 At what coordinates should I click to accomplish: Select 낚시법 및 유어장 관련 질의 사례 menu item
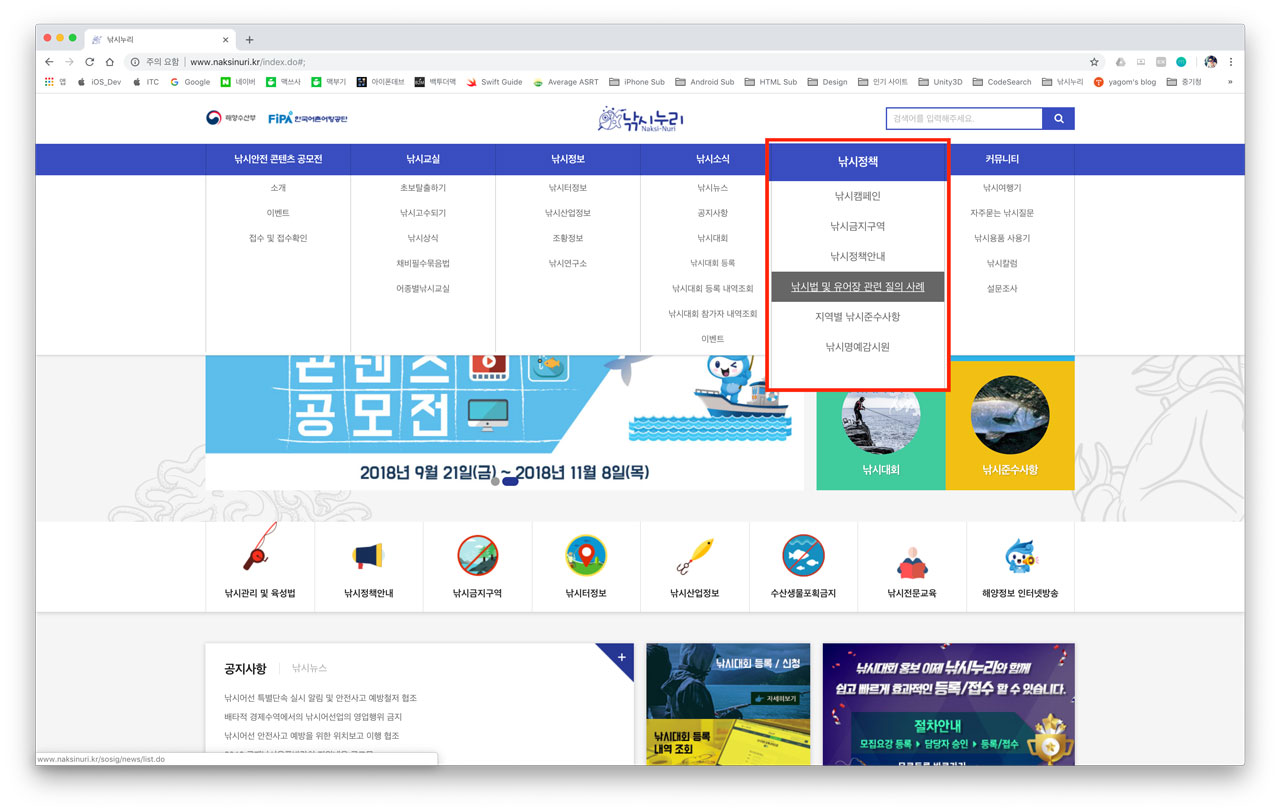[x=858, y=287]
